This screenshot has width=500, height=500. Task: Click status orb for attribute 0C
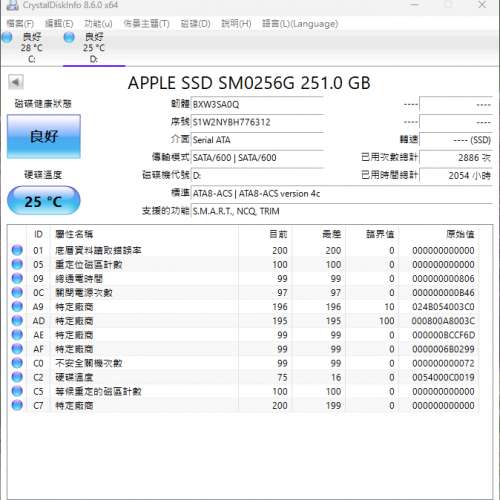(17, 292)
